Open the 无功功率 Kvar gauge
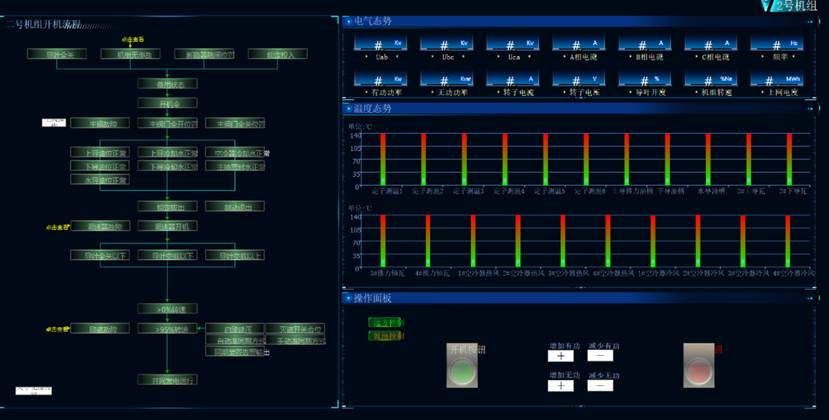829x420 pixels. [446, 79]
